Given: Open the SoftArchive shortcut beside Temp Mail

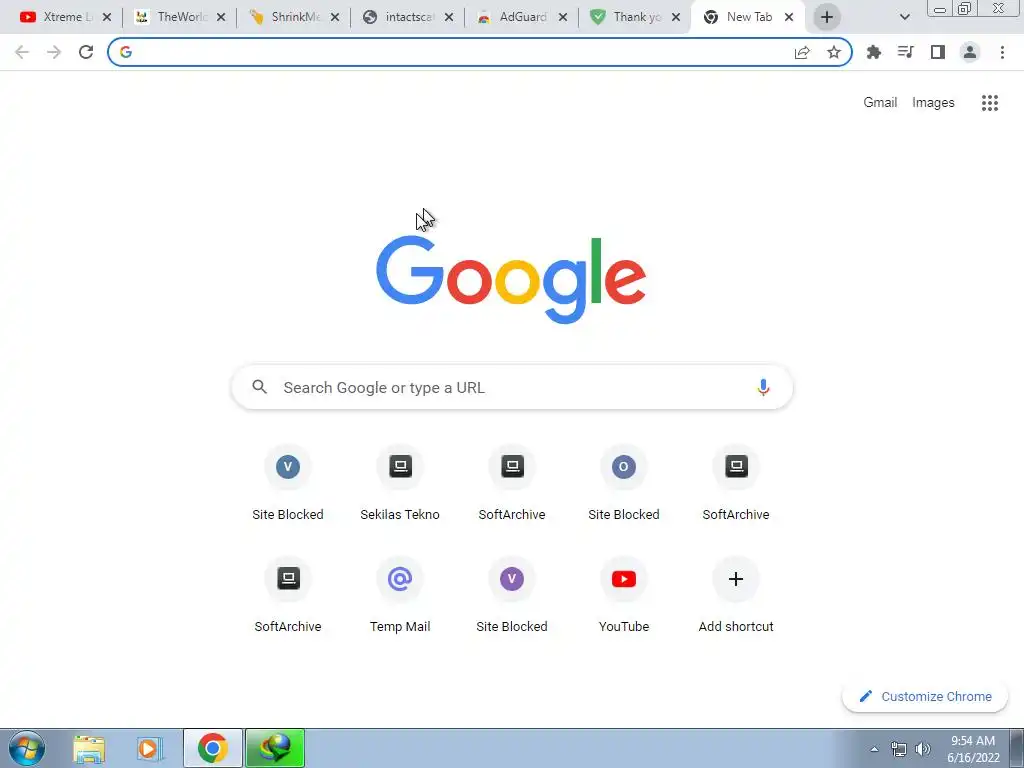Looking at the screenshot, I should pos(288,596).
